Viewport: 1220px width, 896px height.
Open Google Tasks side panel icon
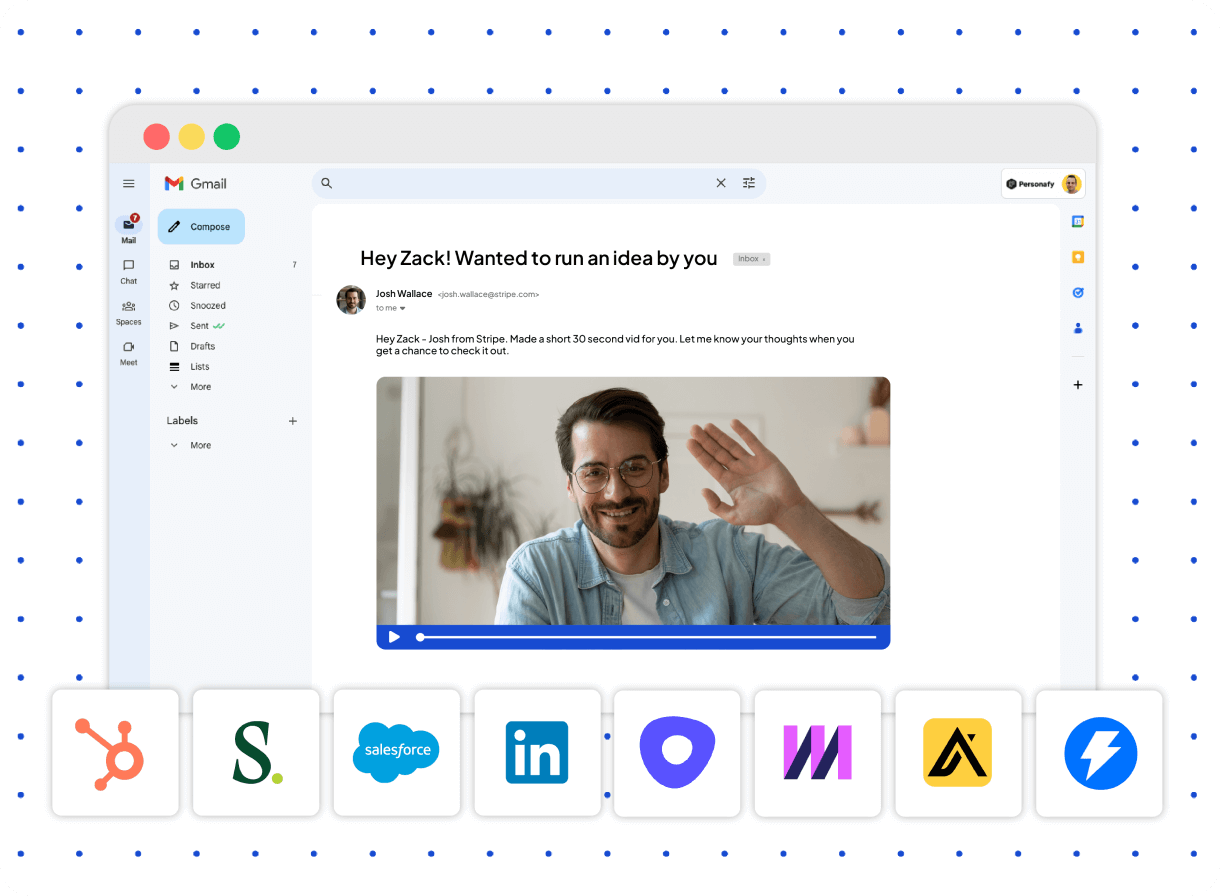(1078, 293)
